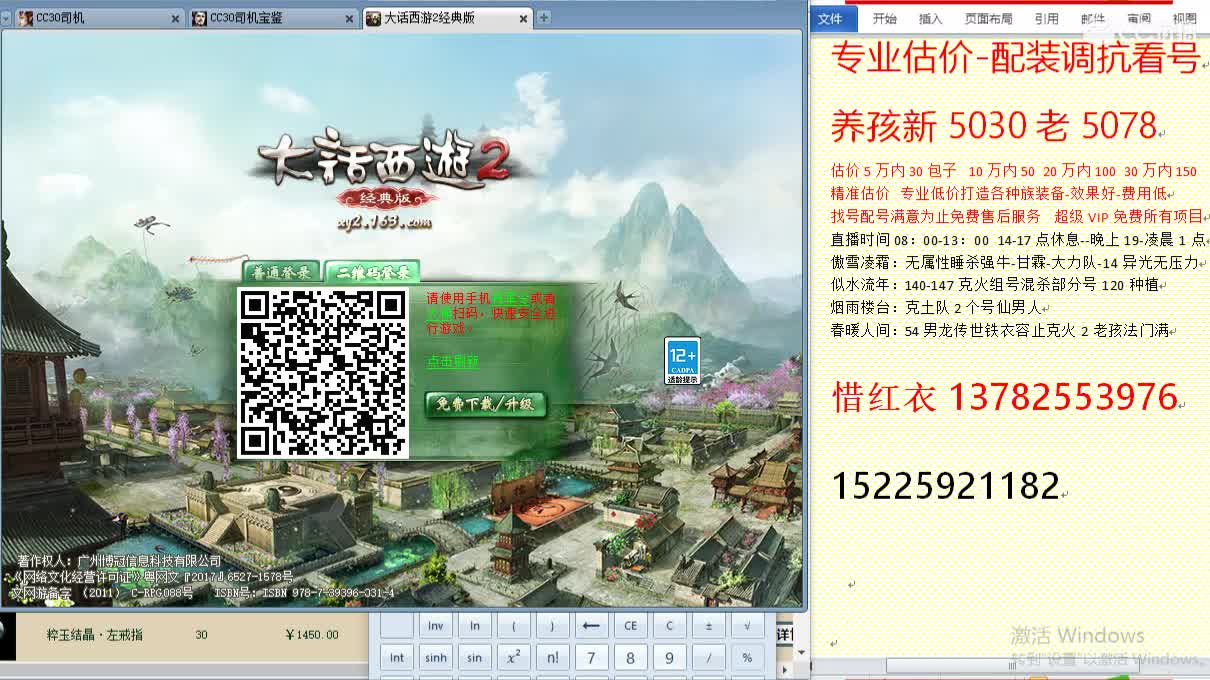Click the phone number 15225921182 in Word
Image resolution: width=1210 pixels, height=680 pixels.
tap(945, 487)
